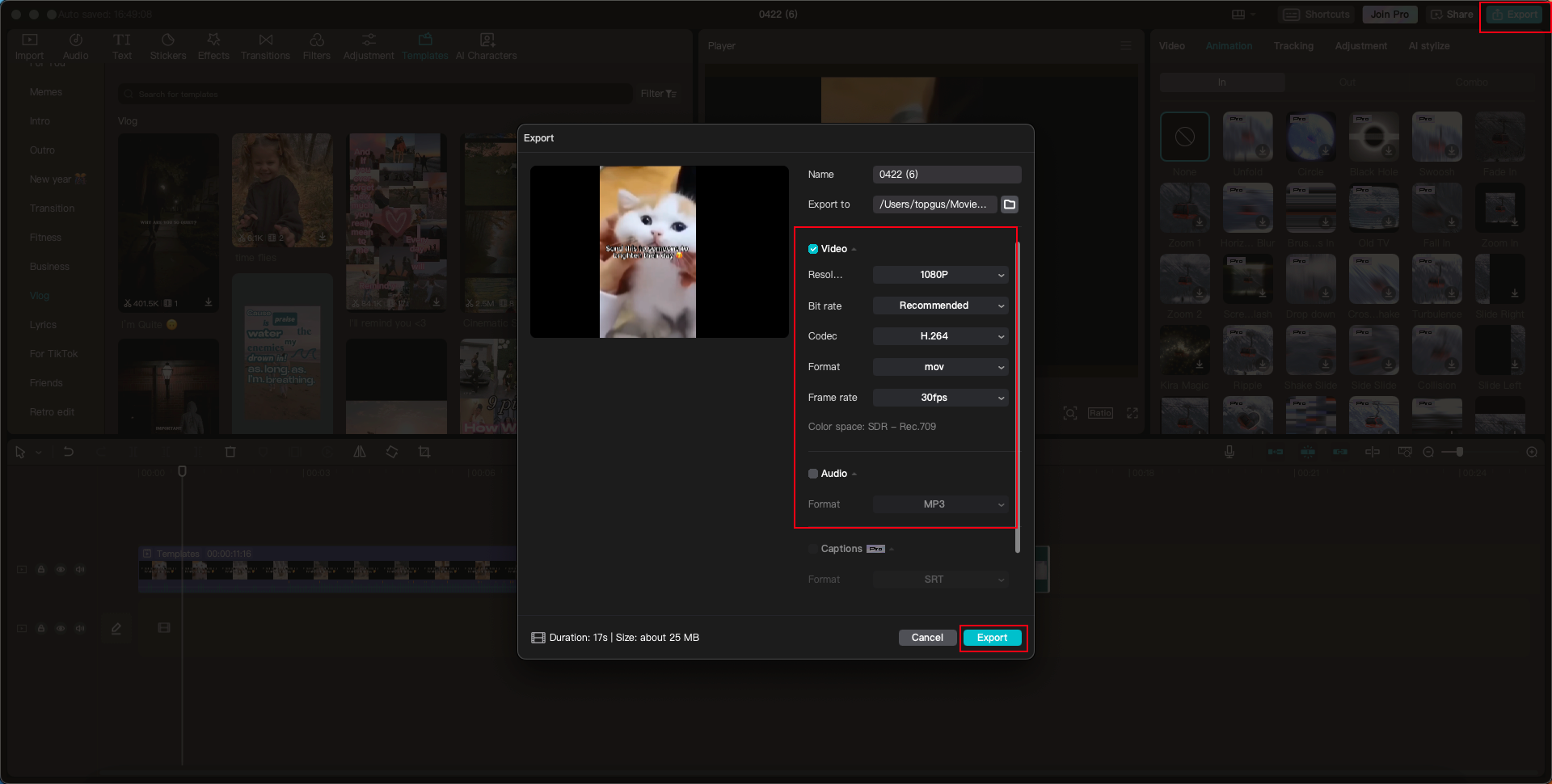Mute the lower track audio
The height and width of the screenshot is (784, 1552).
[80, 628]
